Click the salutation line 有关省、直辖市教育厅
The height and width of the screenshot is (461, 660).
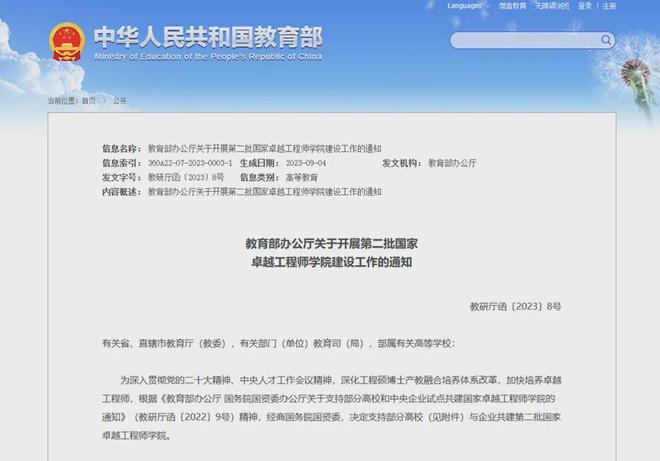point(278,344)
